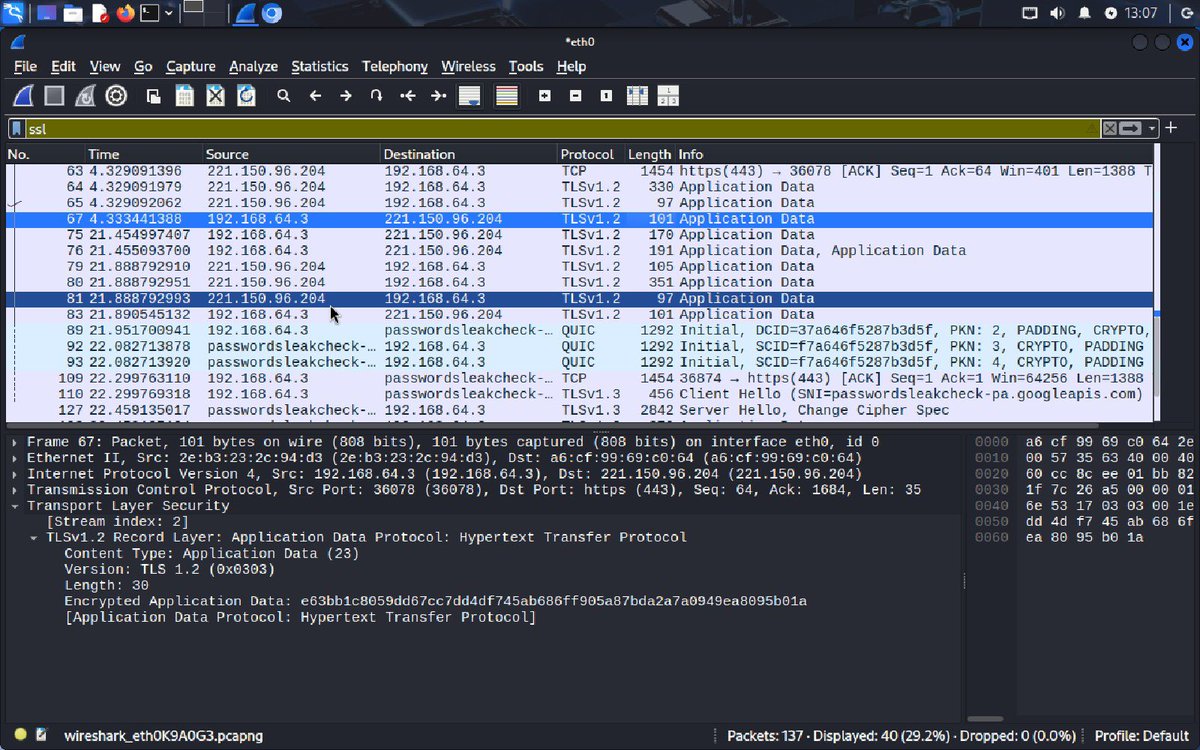This screenshot has height=750, width=1200.
Task: Apply the display filter arrow
Action: point(1131,129)
